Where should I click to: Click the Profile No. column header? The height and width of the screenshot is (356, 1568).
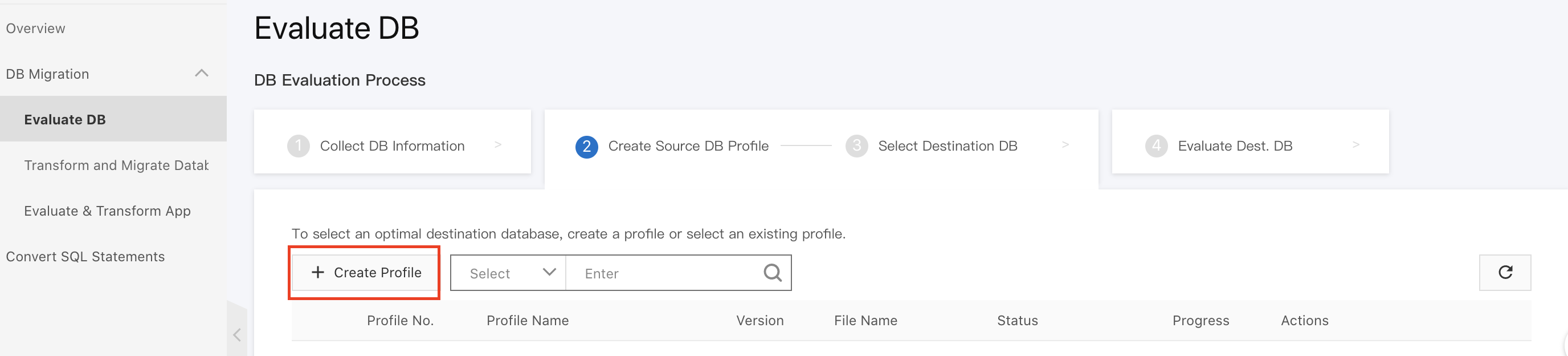(x=400, y=321)
